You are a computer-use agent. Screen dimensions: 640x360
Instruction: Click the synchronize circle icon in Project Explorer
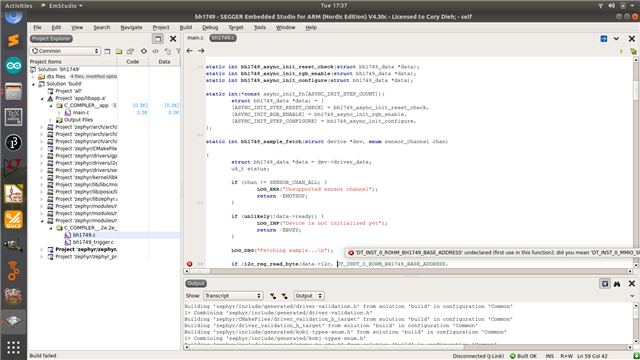pos(144,51)
